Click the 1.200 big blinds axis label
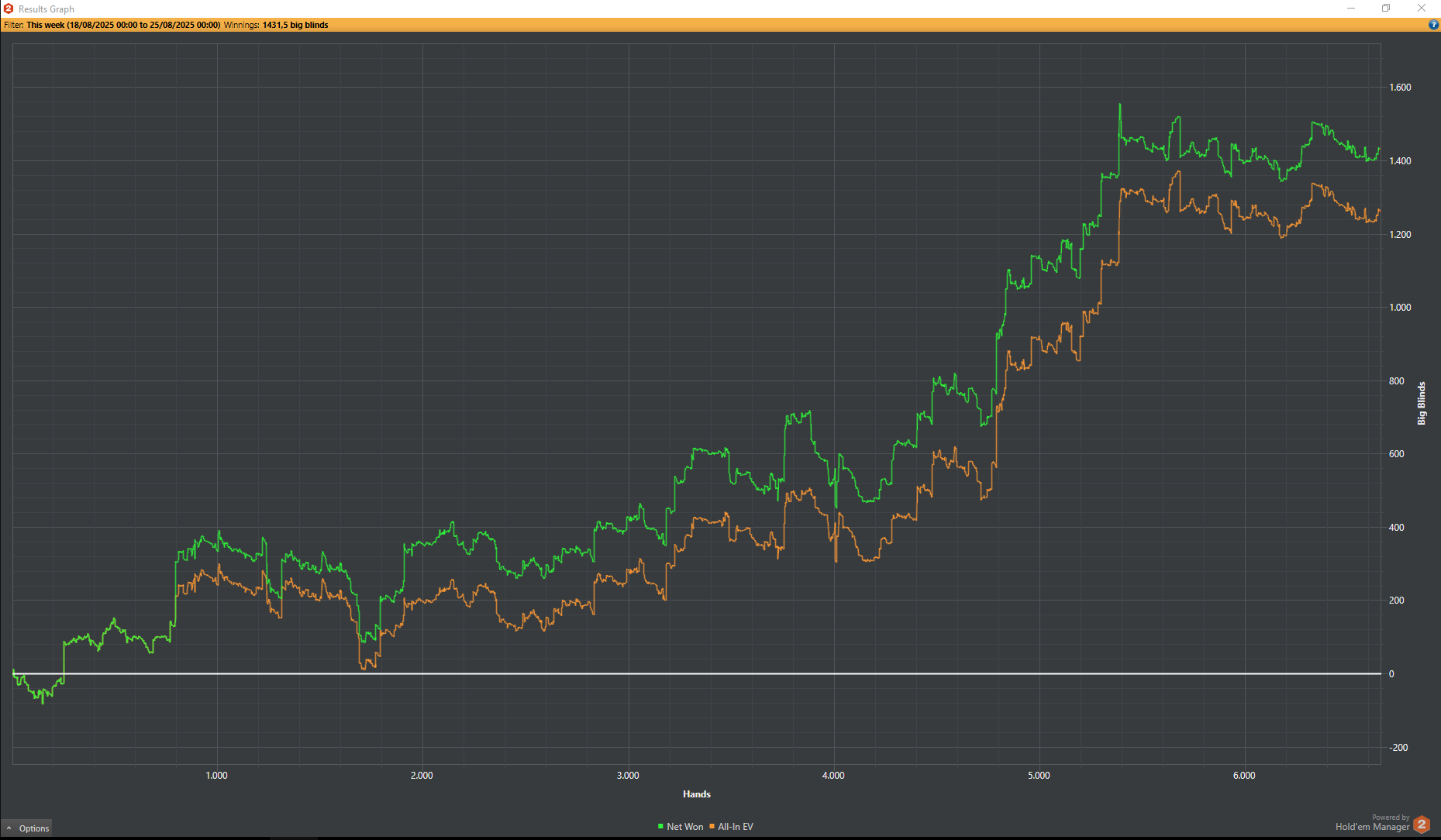 point(1400,235)
